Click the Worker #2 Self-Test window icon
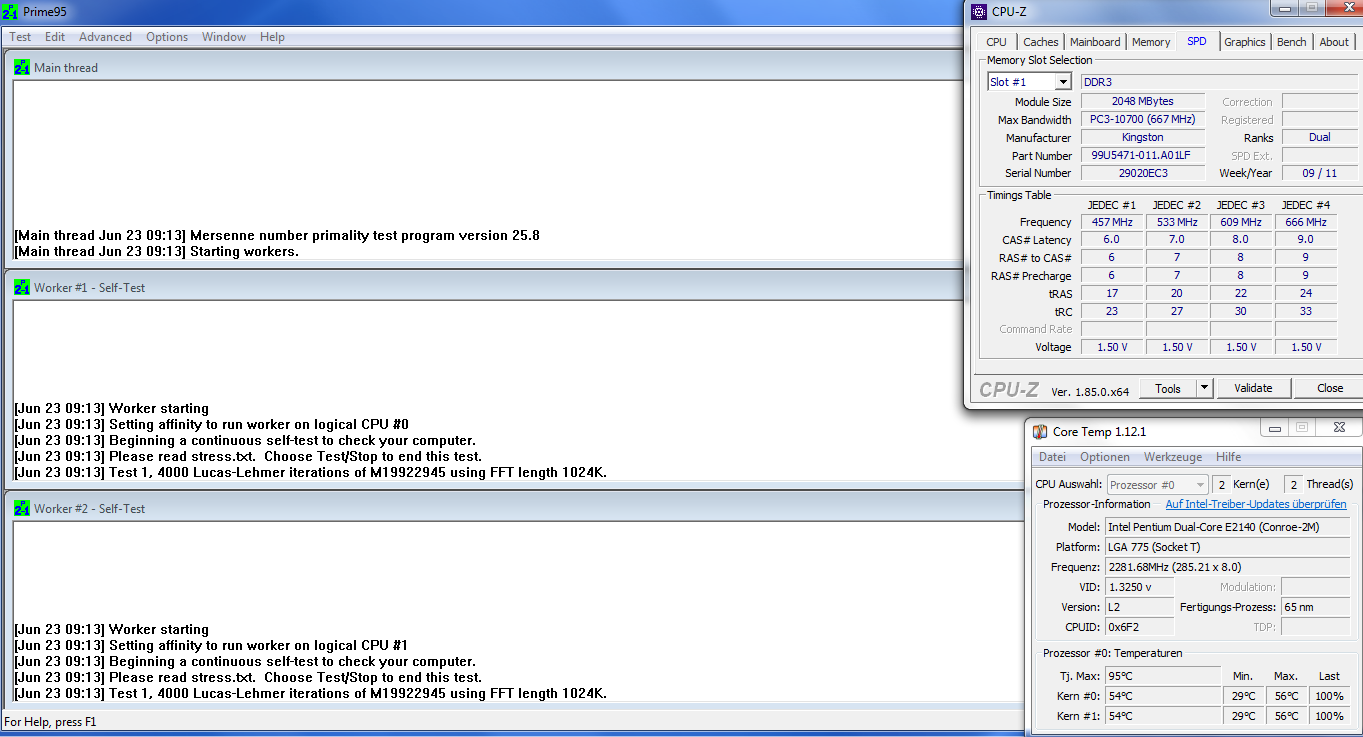Screen dimensions: 1363x737 pos(22,508)
